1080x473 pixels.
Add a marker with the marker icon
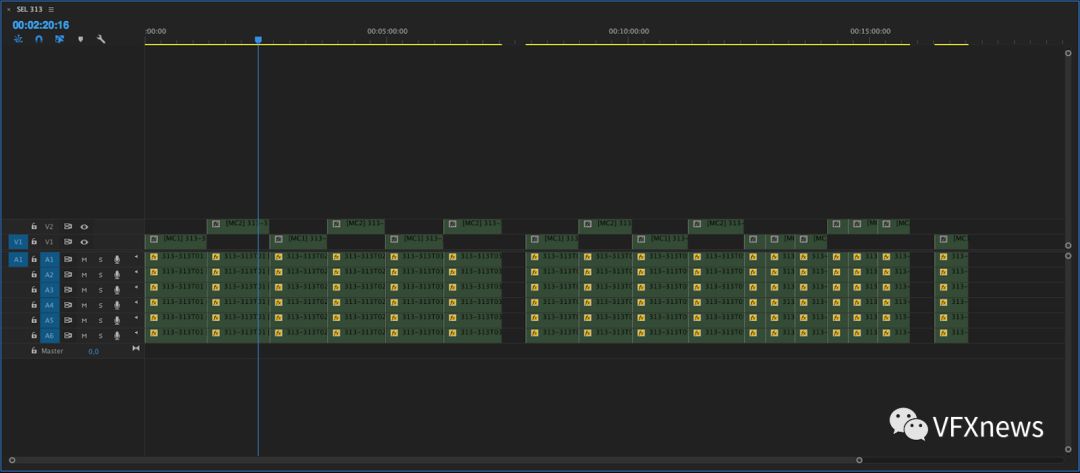coord(81,39)
